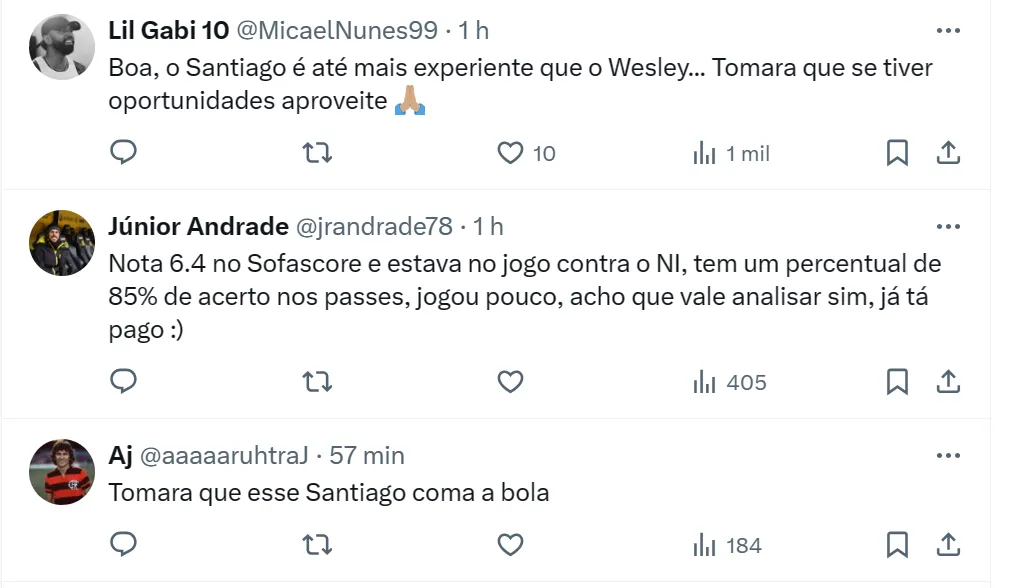Open the @MicaelNunes99 profile handle
1022x588 pixels.
point(336,30)
